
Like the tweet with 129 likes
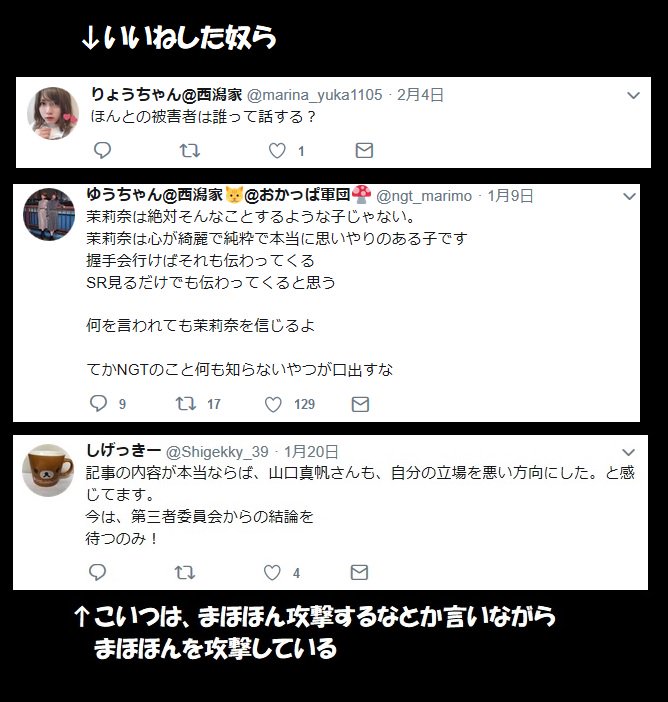273,404
